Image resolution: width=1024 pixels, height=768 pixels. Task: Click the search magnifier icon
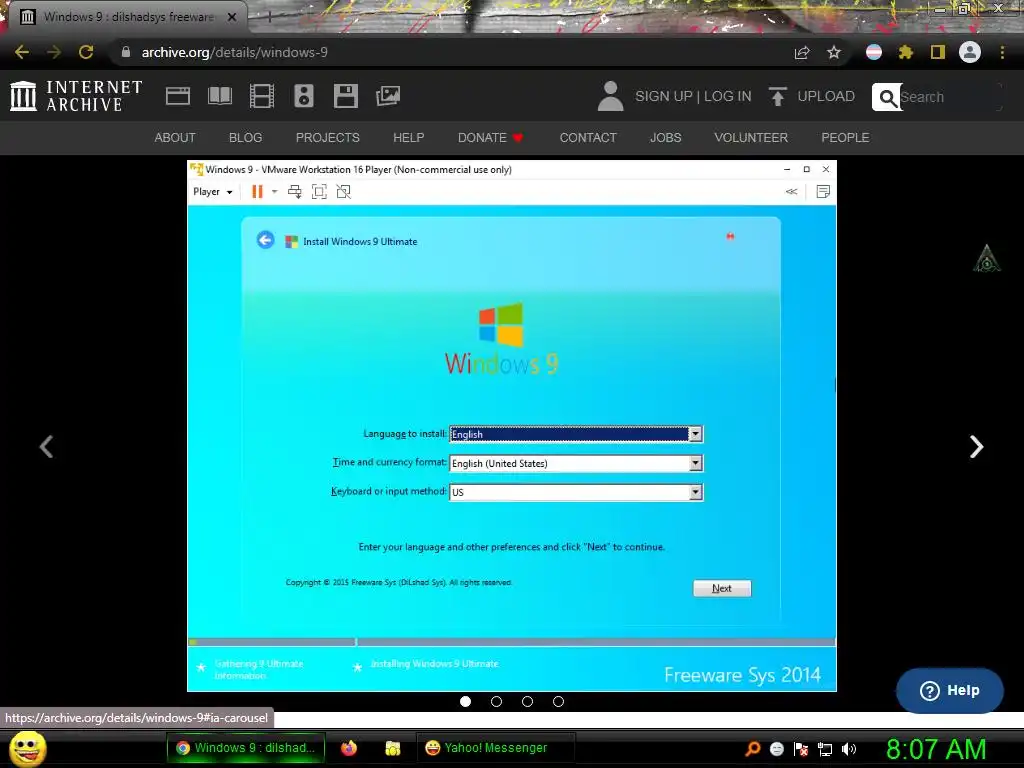tap(887, 97)
